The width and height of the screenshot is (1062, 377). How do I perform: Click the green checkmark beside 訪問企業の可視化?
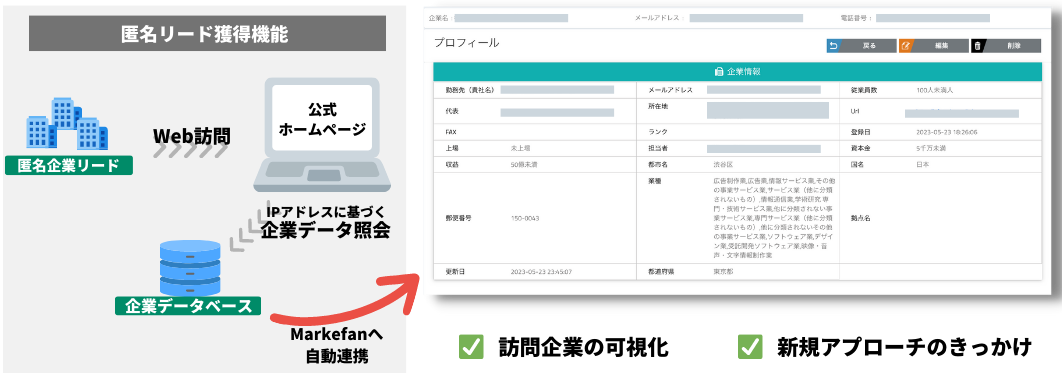[x=470, y=347]
